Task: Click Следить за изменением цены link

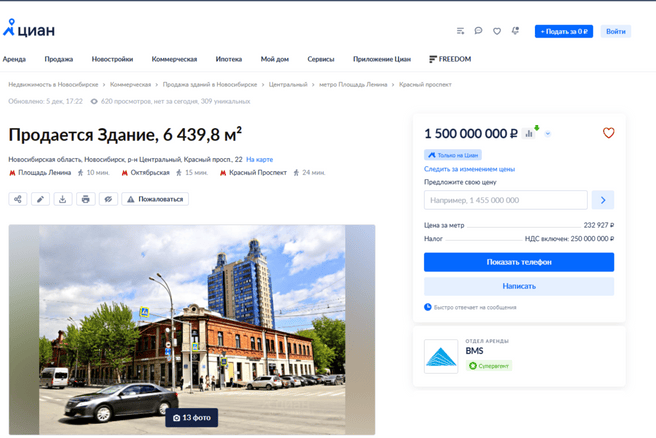Action: point(469,169)
